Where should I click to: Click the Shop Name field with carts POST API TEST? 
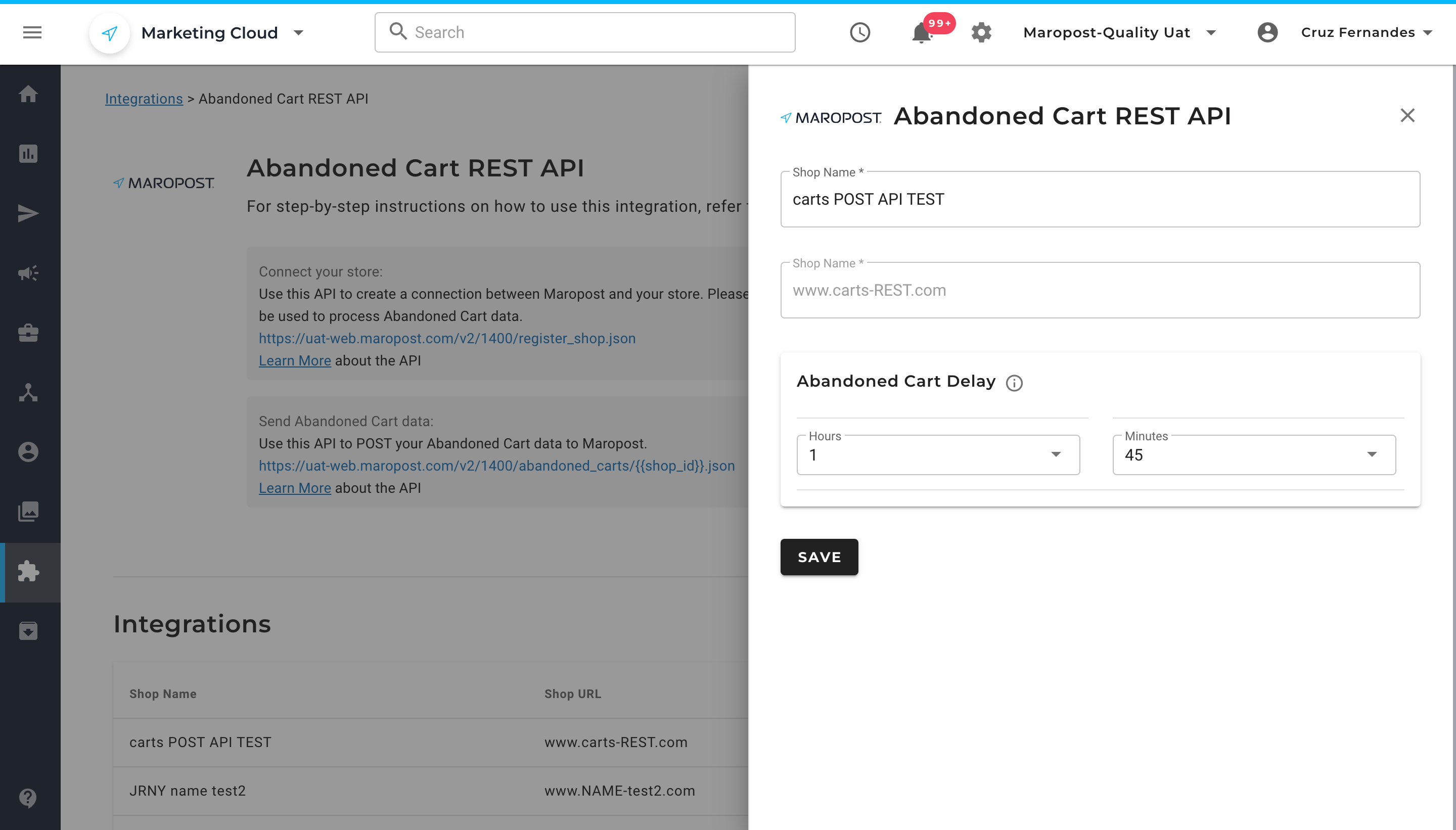[x=1100, y=200]
